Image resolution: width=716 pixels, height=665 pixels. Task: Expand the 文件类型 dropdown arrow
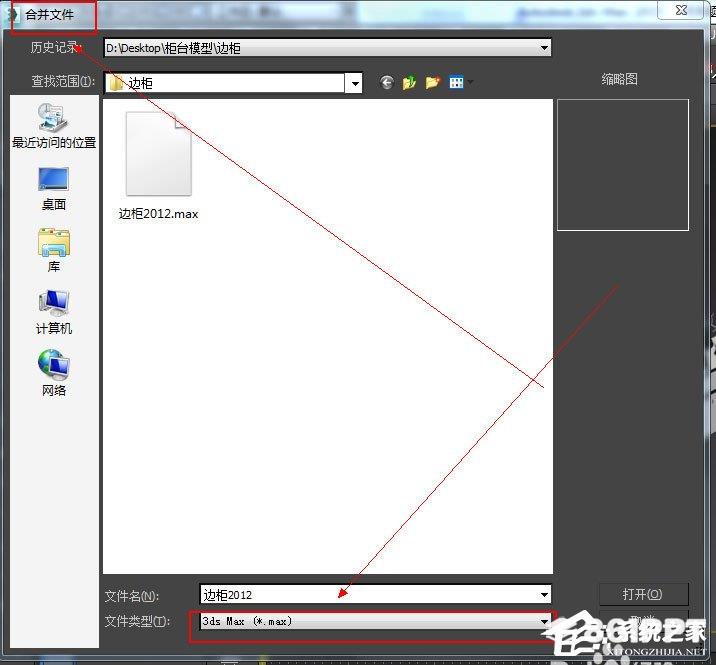[544, 621]
